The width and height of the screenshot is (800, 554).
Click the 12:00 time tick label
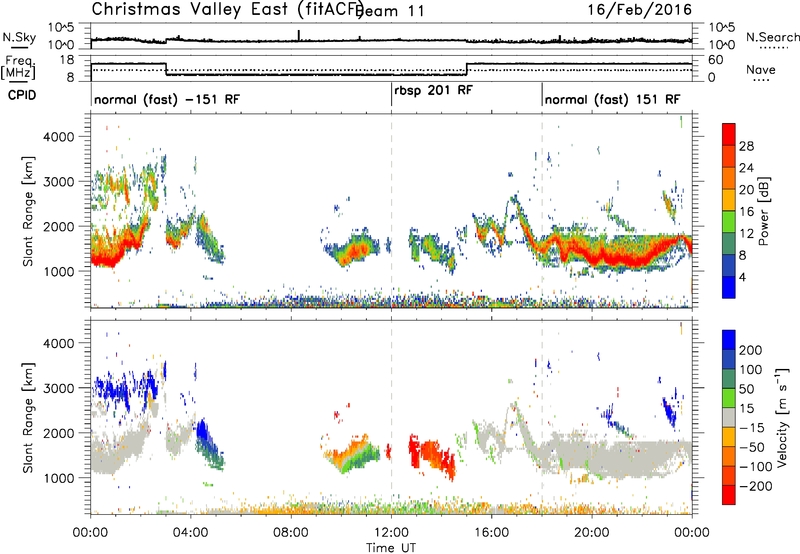pyautogui.click(x=391, y=533)
